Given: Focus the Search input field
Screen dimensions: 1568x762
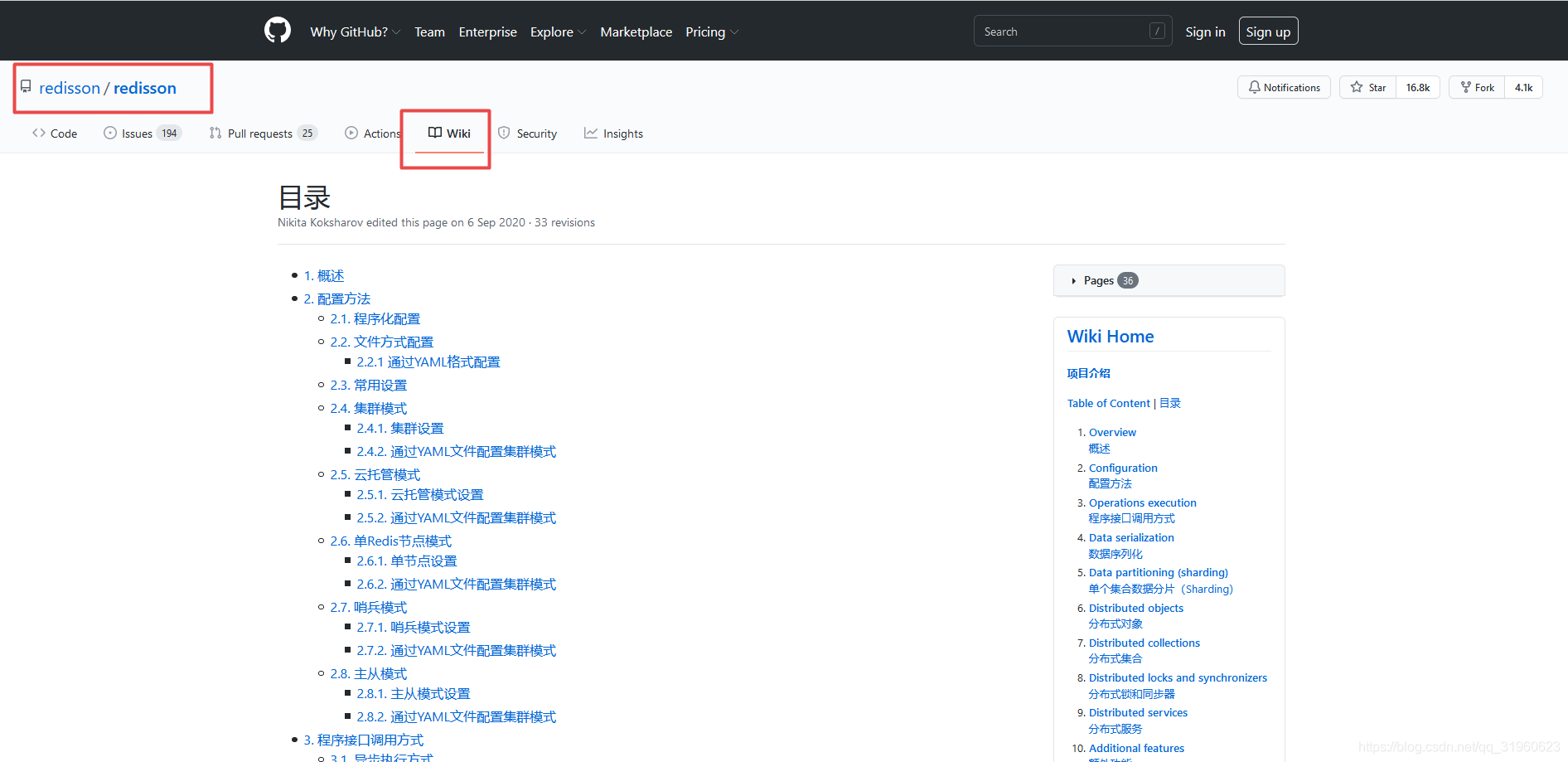Looking at the screenshot, I should (x=1072, y=32).
